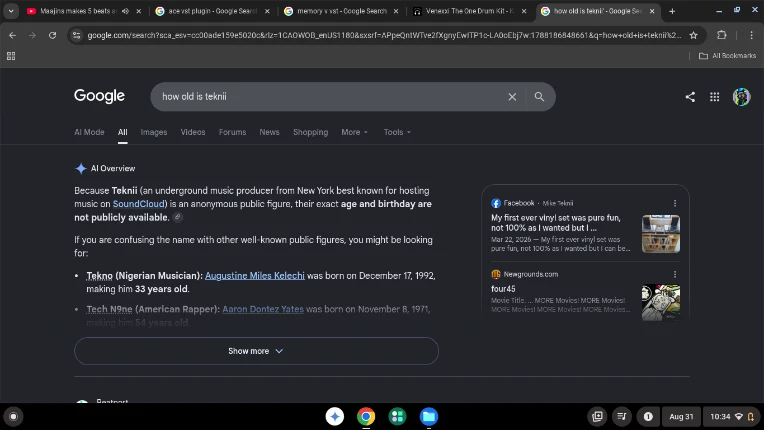Open the Files app in shelf
764x430 pixels.
pyautogui.click(x=428, y=416)
